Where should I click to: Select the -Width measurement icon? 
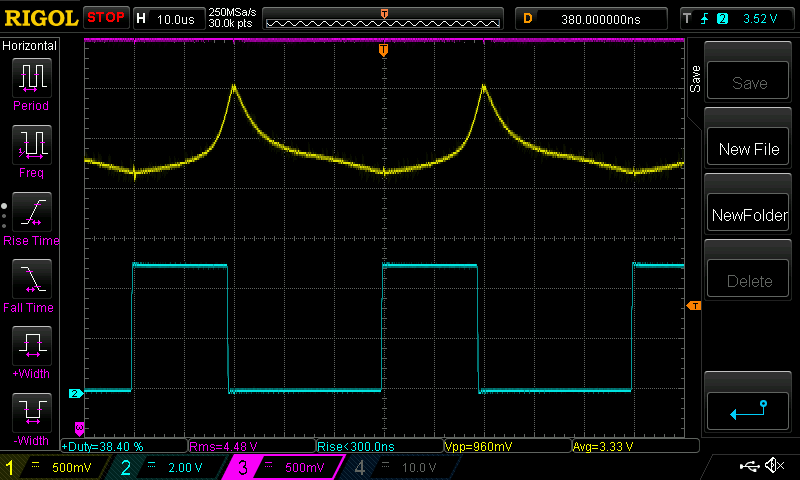[30, 414]
